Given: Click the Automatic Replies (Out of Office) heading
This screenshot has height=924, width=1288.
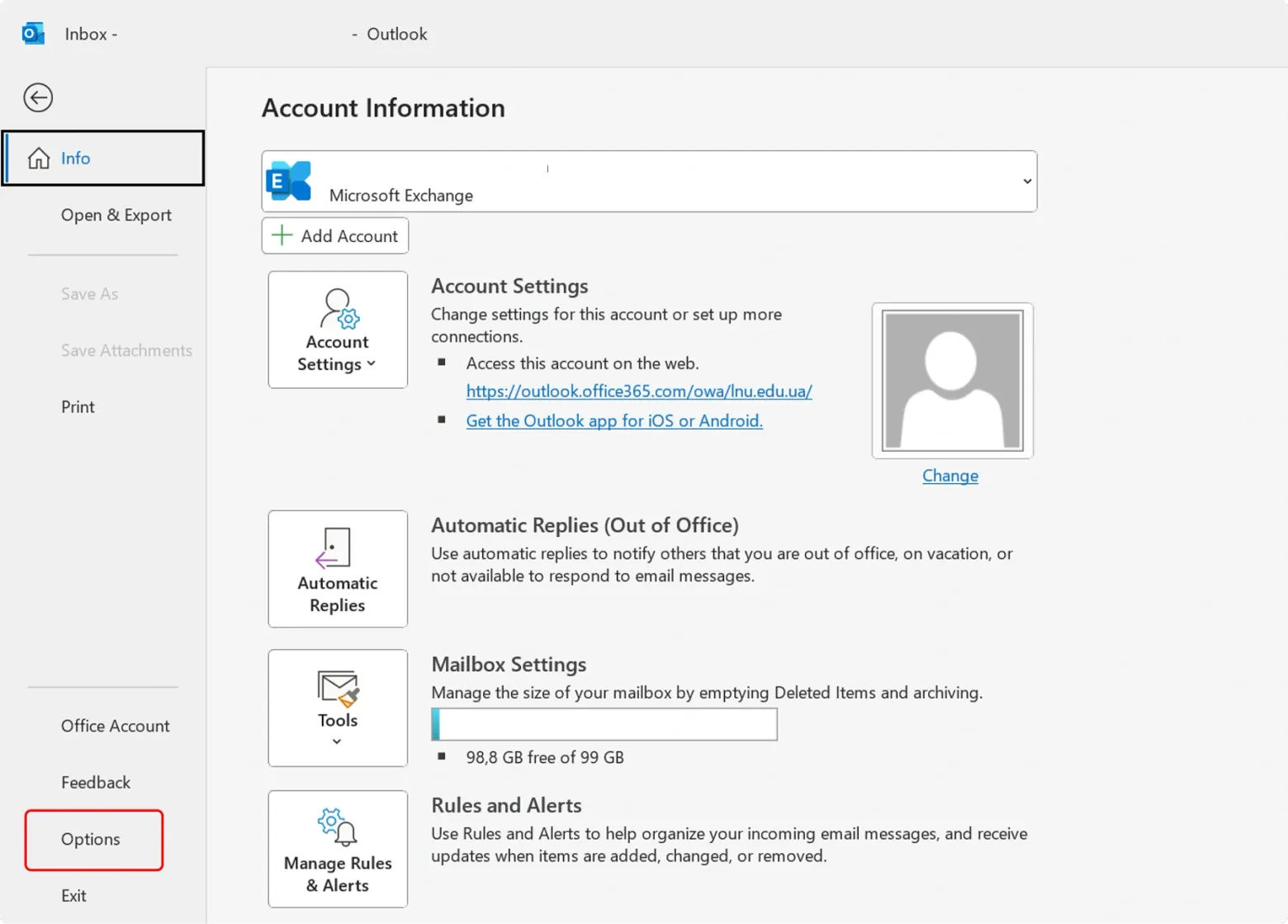Looking at the screenshot, I should tap(585, 525).
